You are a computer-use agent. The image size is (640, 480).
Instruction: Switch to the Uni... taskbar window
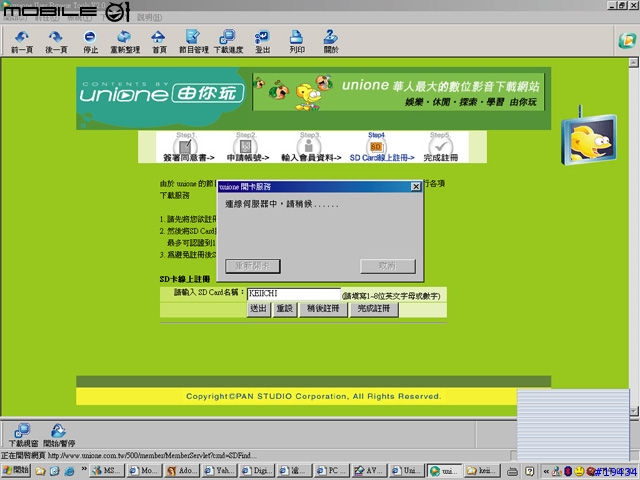[407, 471]
